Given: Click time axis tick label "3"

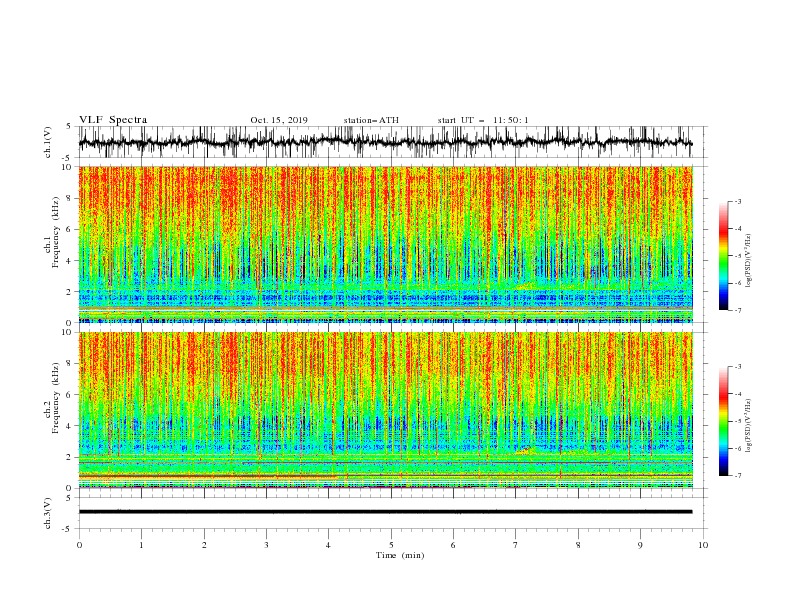Looking at the screenshot, I should (x=266, y=545).
